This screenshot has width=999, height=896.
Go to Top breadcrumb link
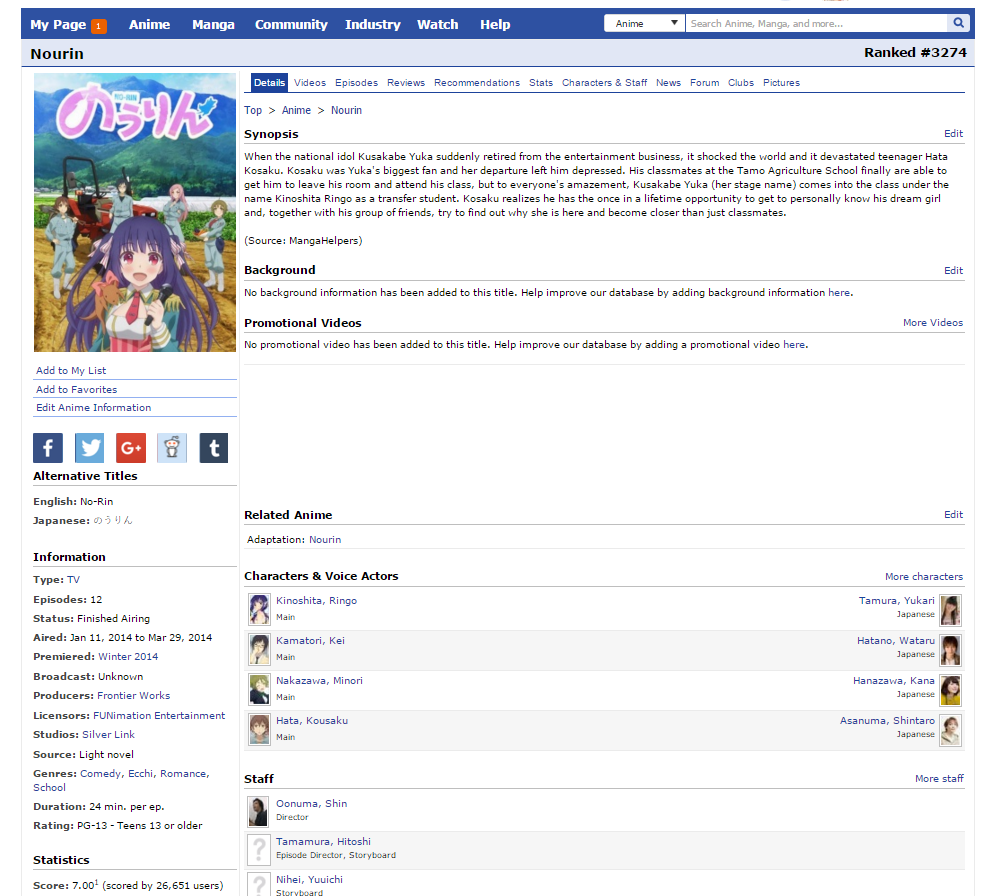(253, 110)
